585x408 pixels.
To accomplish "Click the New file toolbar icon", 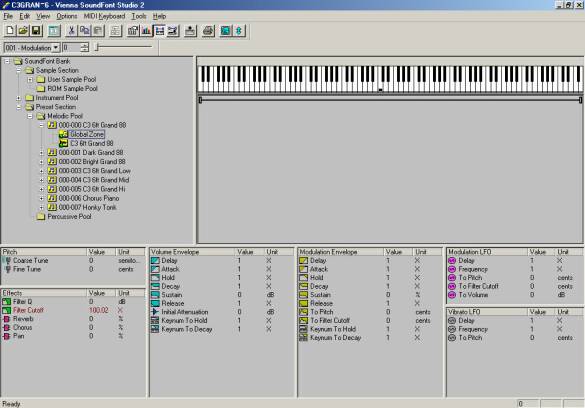I will [10, 31].
